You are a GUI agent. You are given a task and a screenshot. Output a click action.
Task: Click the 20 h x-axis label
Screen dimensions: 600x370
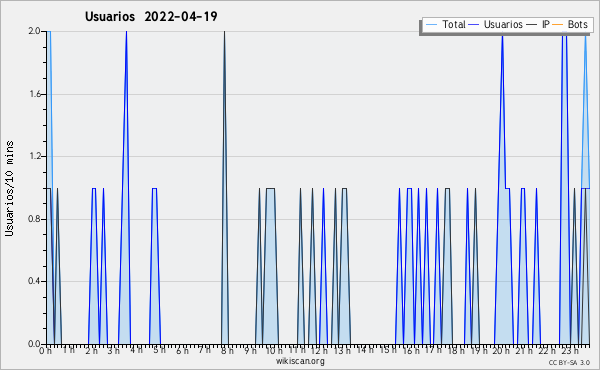click(501, 351)
